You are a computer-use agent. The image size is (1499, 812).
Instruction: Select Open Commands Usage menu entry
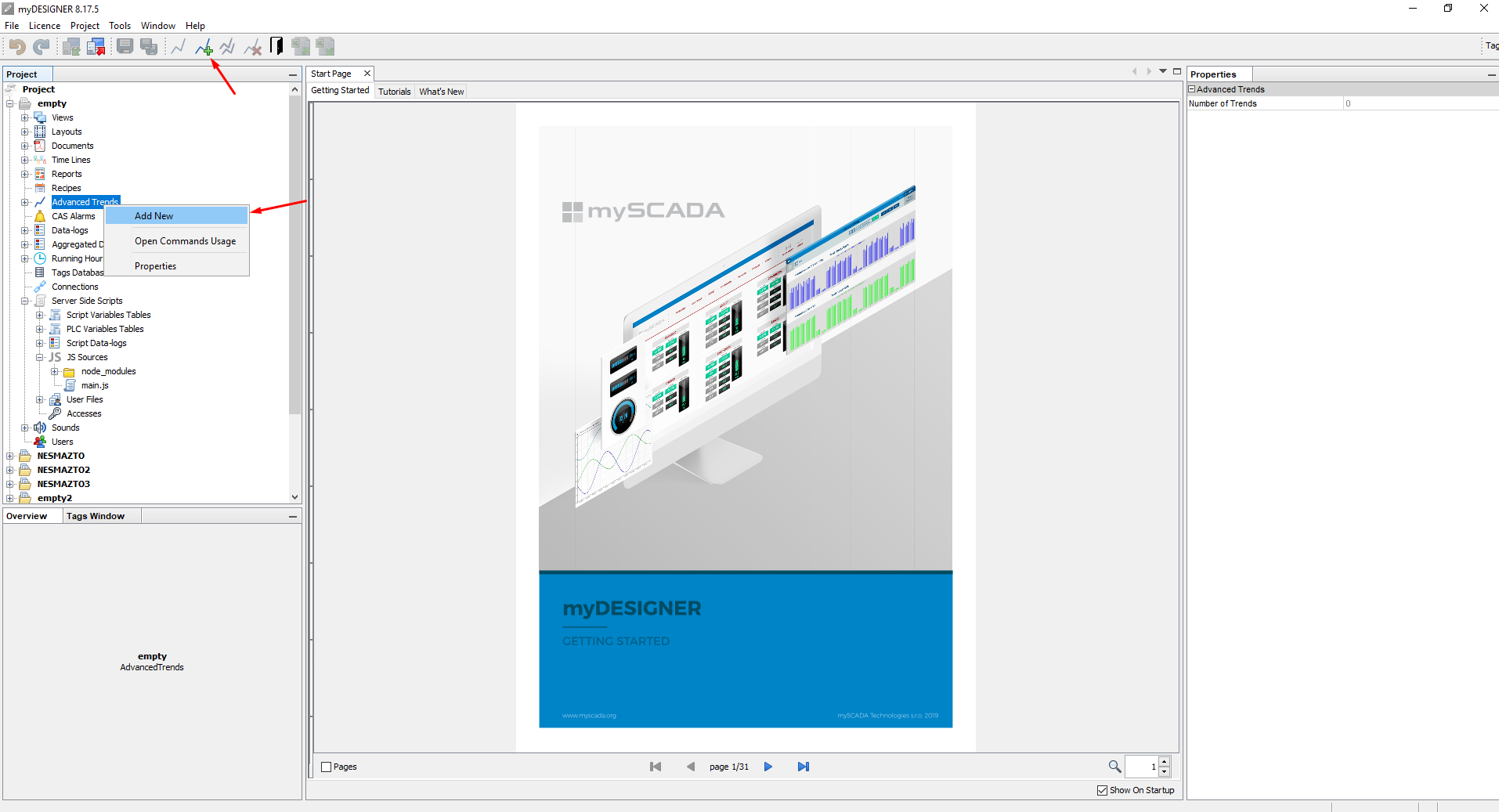click(177, 241)
